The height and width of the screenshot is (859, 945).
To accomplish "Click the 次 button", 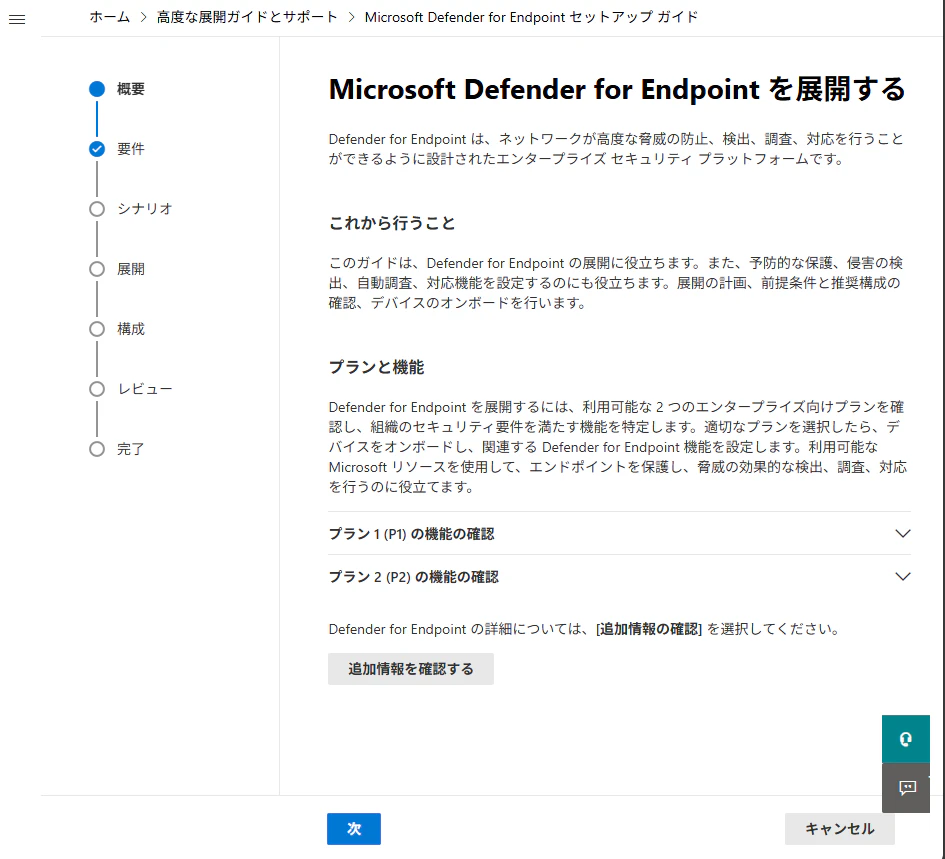I will pyautogui.click(x=354, y=829).
